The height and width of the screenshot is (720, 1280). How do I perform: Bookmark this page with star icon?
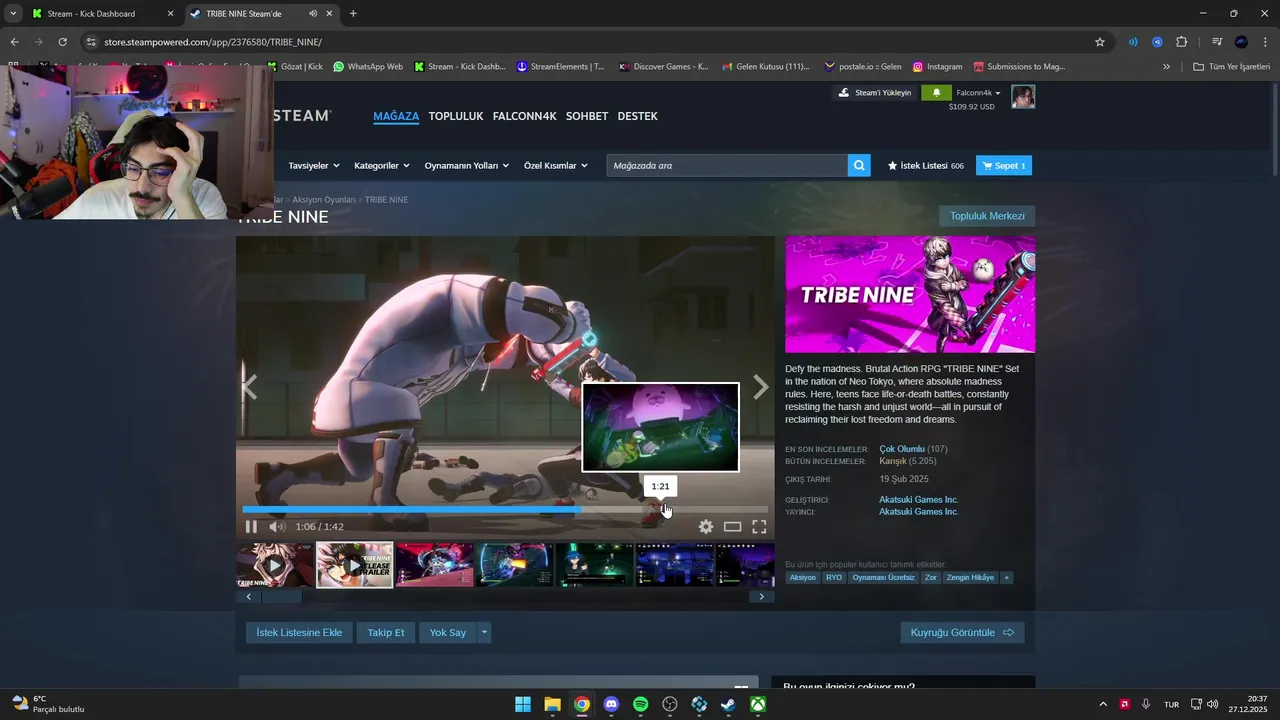(x=1100, y=42)
